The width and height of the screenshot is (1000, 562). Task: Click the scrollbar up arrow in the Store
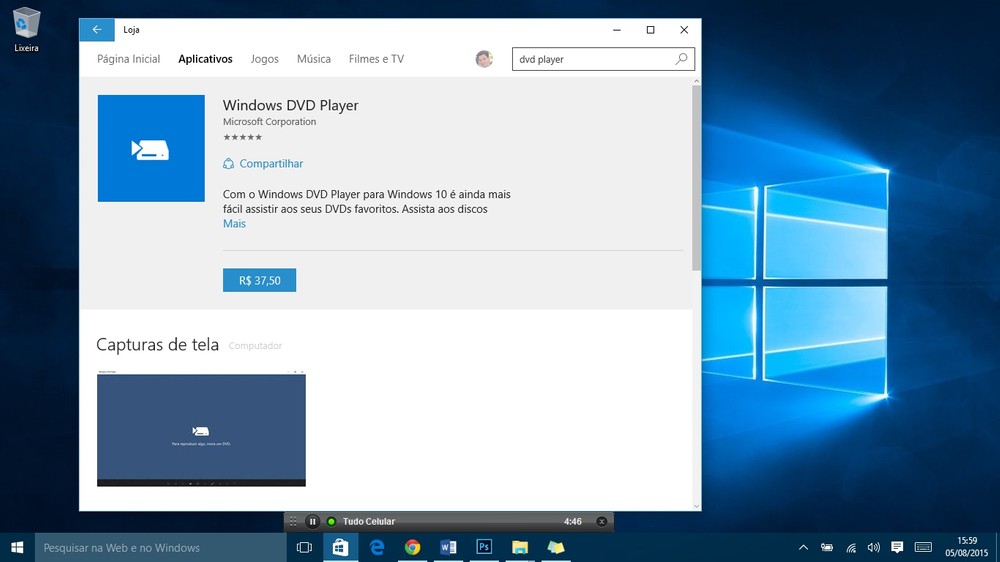pyautogui.click(x=696, y=82)
